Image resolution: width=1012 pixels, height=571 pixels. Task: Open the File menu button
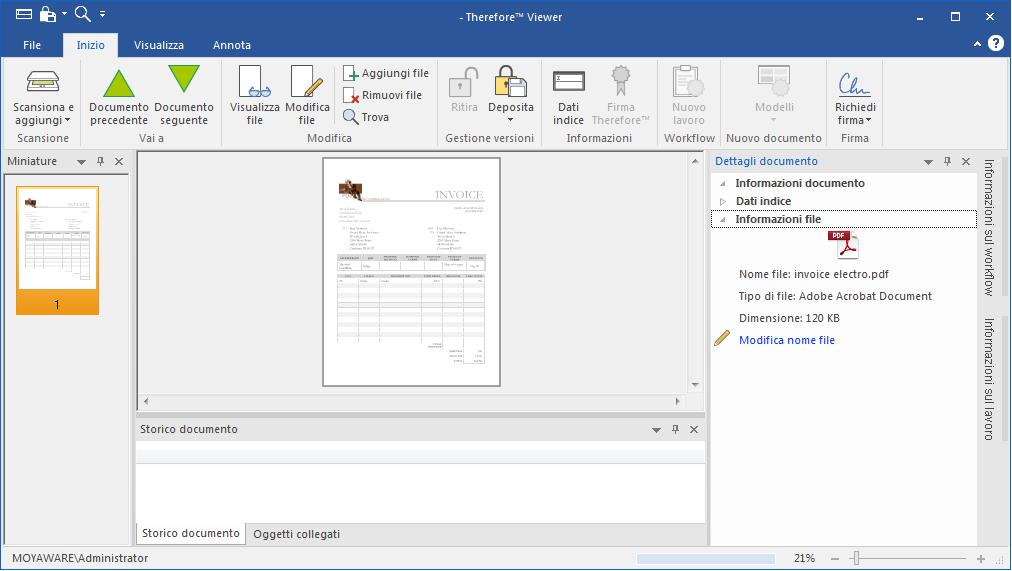[x=32, y=45]
